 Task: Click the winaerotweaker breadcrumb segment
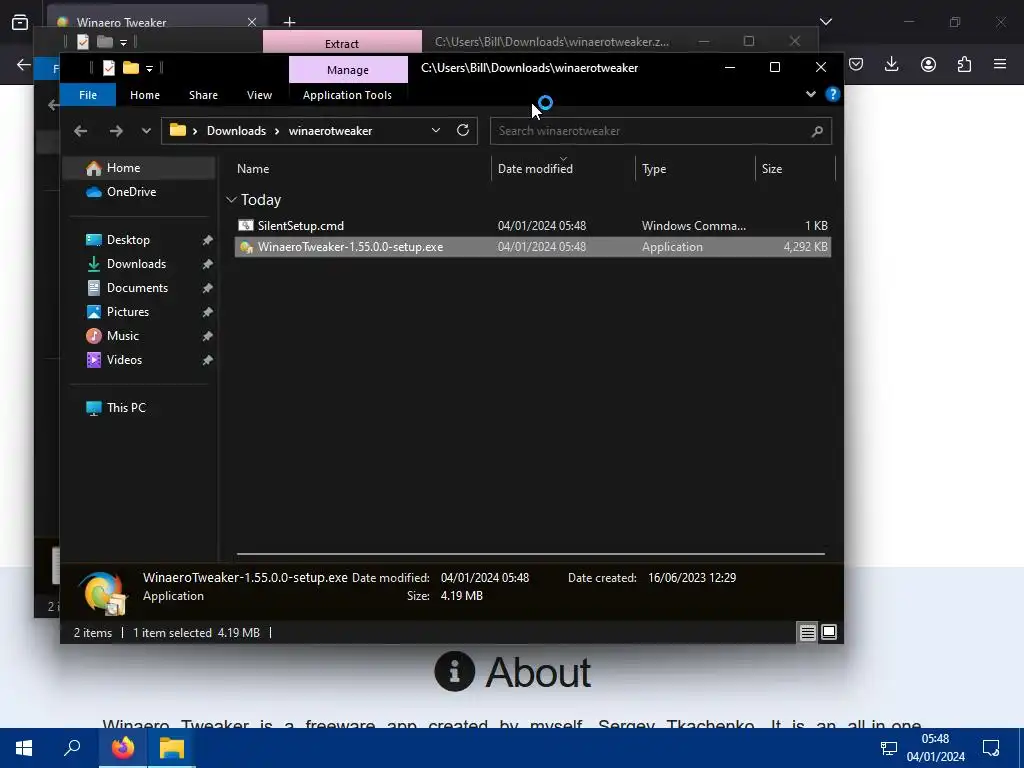[330, 131]
